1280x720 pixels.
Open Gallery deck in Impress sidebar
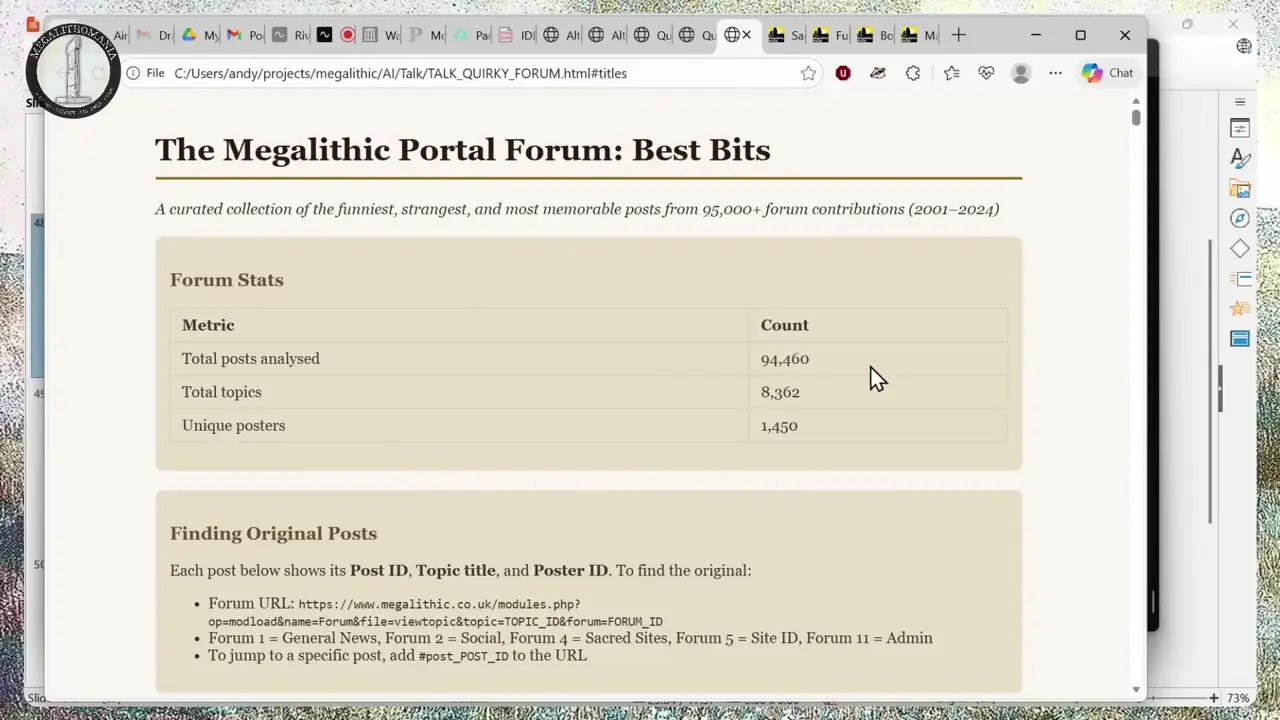click(1240, 188)
